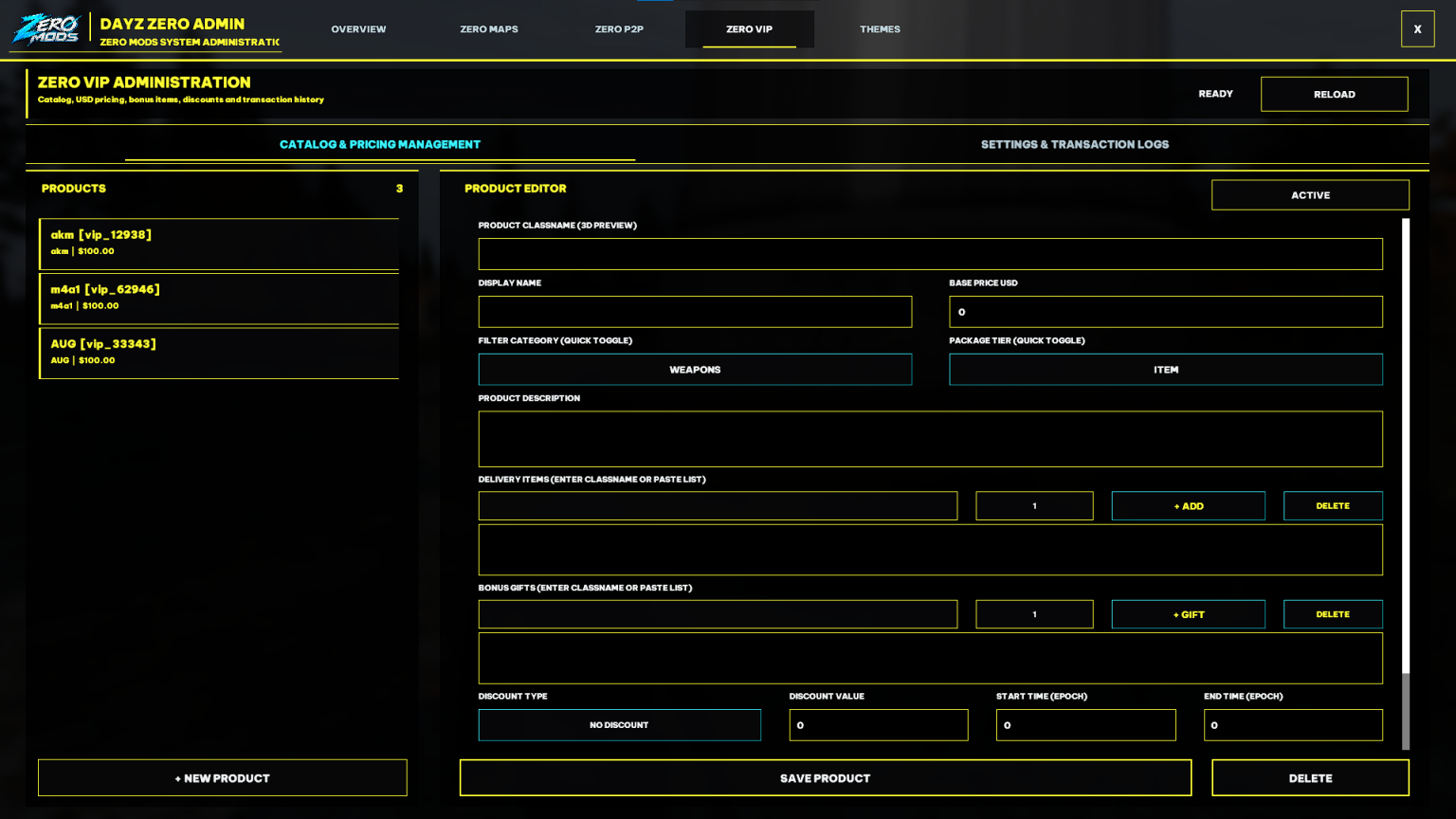The height and width of the screenshot is (819, 1456).
Task: Click the Display Name input field
Action: (x=695, y=312)
